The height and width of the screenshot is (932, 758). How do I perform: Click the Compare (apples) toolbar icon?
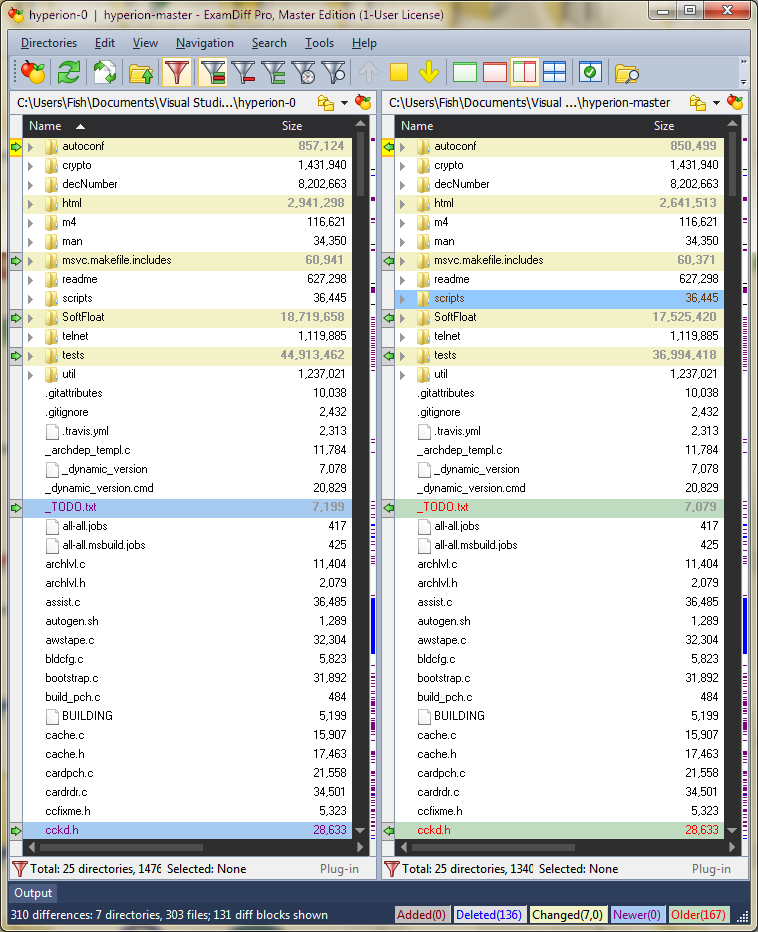(33, 73)
